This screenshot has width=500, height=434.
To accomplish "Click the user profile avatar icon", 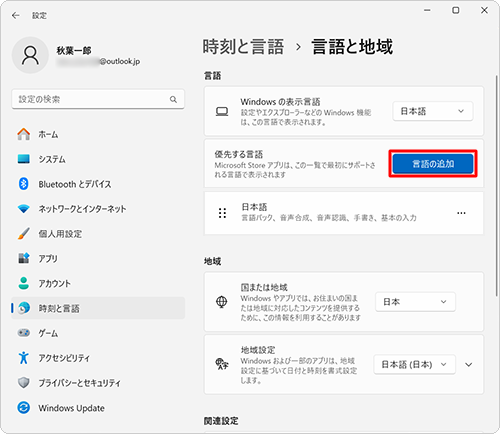I will pos(30,55).
